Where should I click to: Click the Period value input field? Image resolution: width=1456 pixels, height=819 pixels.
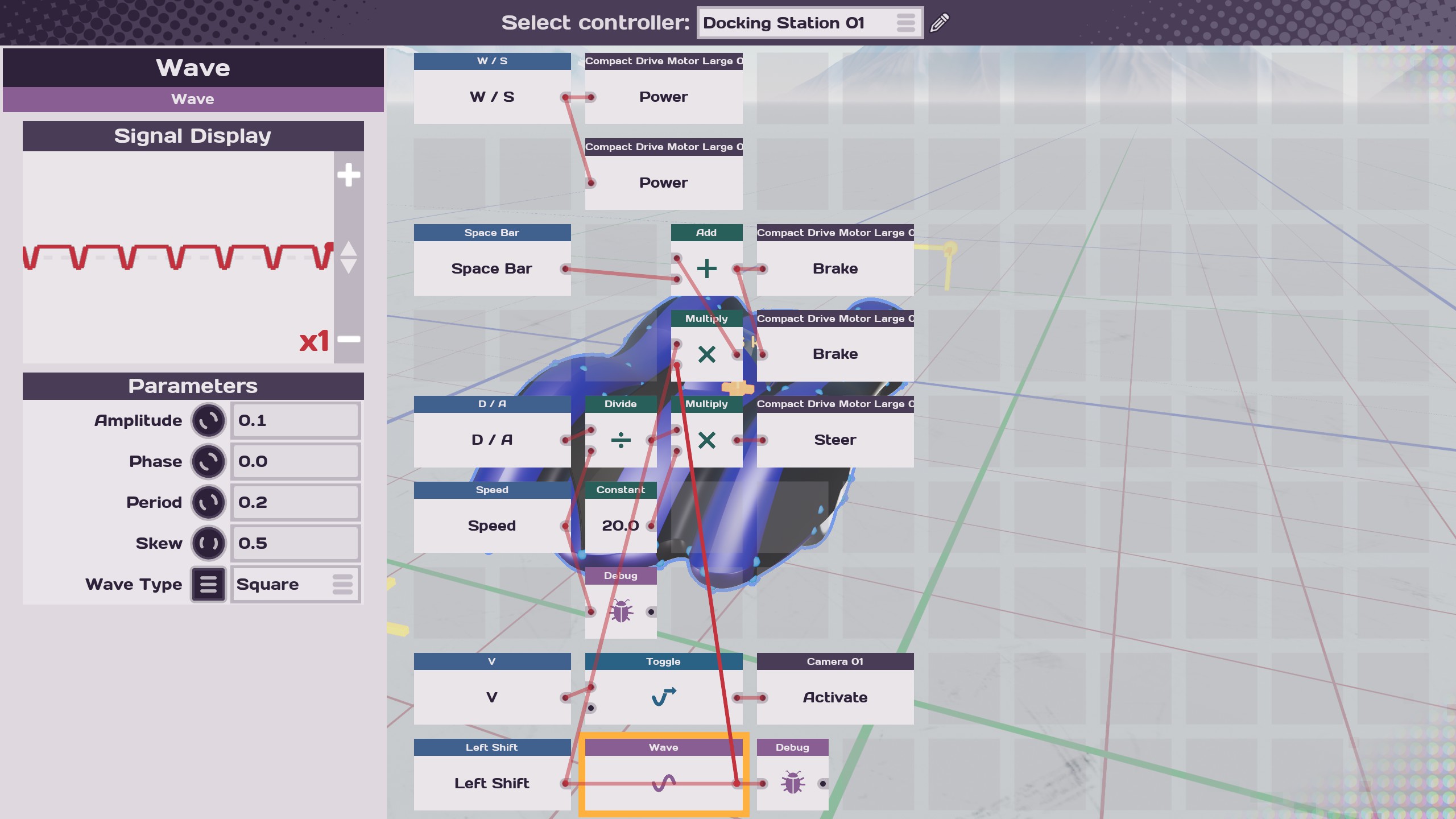tap(295, 503)
